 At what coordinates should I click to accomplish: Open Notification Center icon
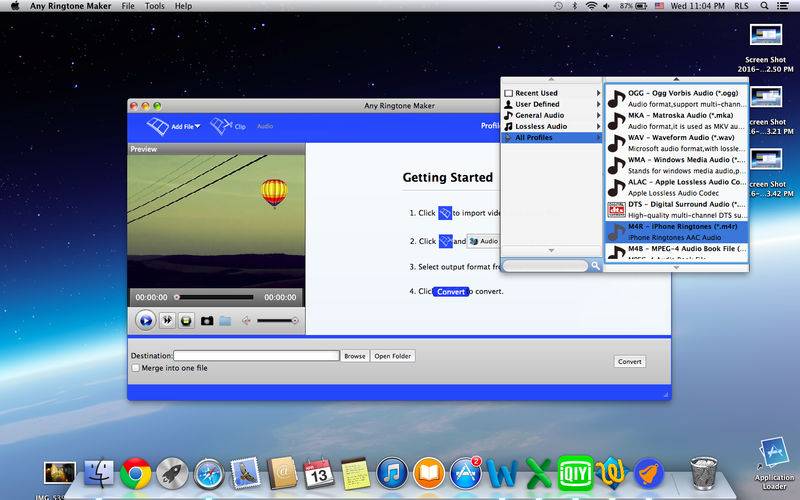[x=782, y=6]
